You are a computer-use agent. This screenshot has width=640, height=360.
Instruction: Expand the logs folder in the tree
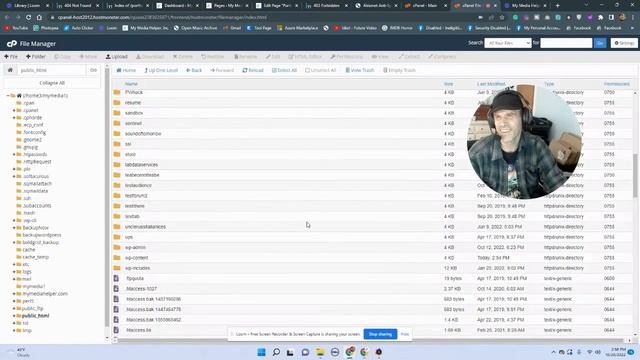tap(14, 272)
